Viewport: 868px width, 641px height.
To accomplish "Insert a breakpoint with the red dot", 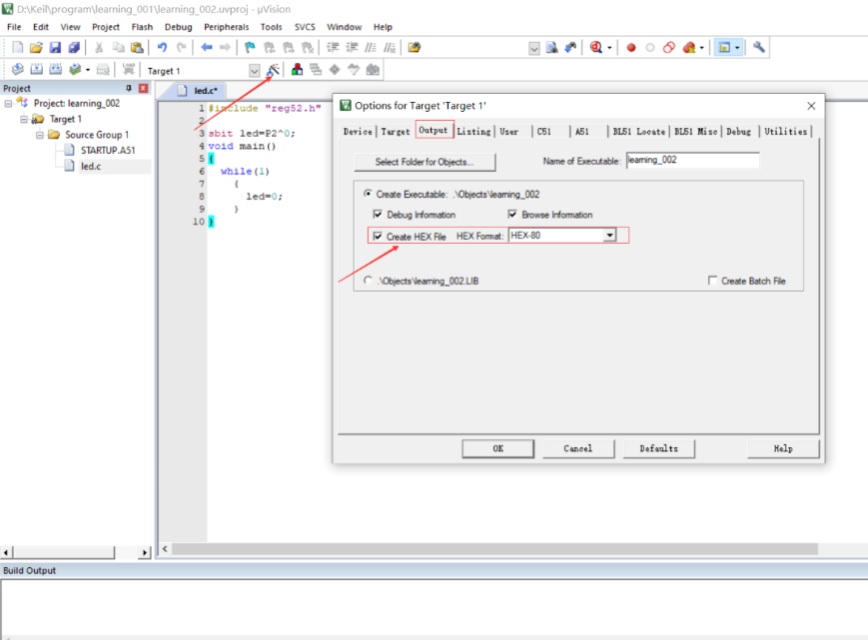I will 631,48.
